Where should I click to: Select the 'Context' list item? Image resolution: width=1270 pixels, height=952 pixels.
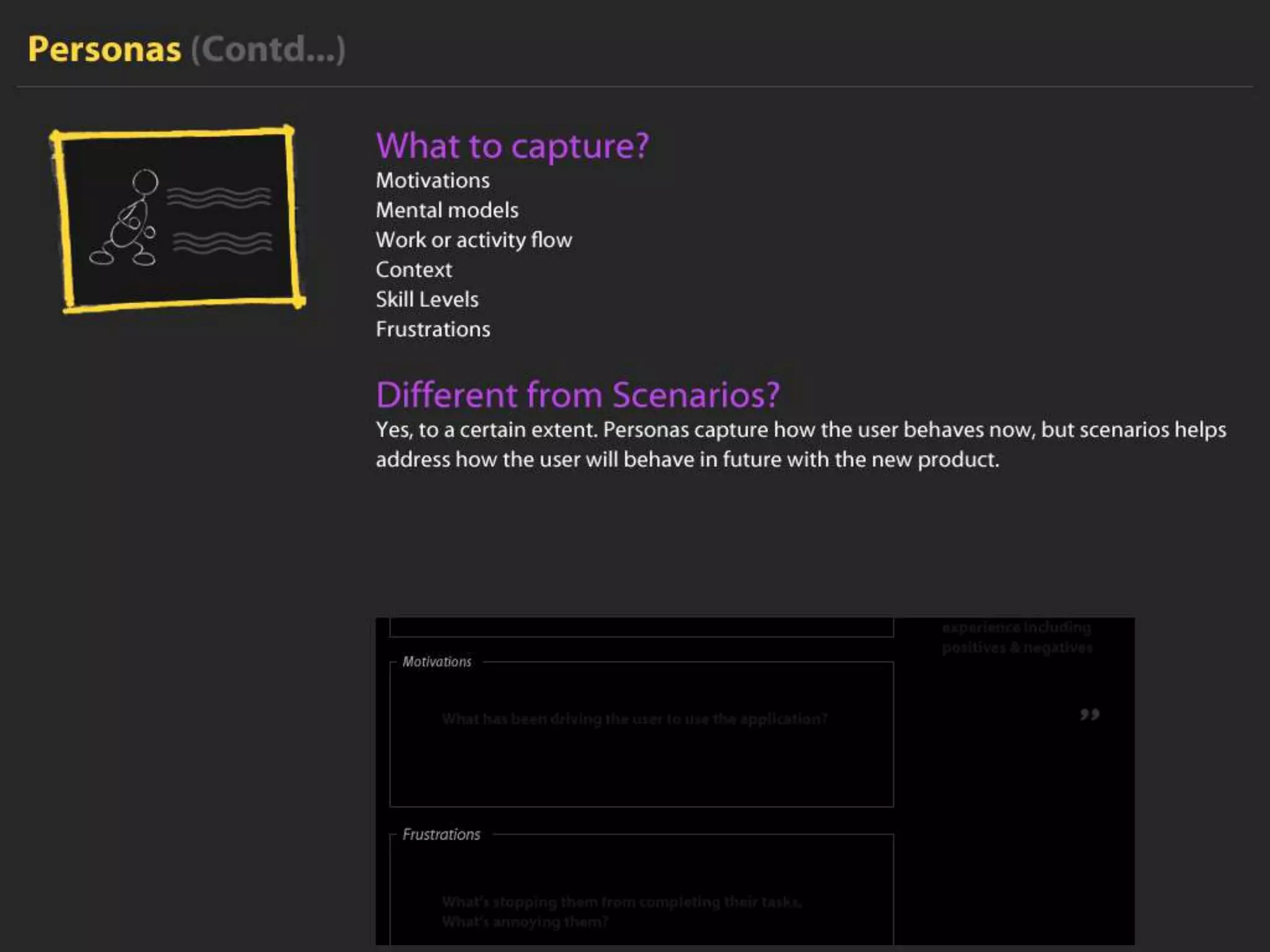[414, 270]
